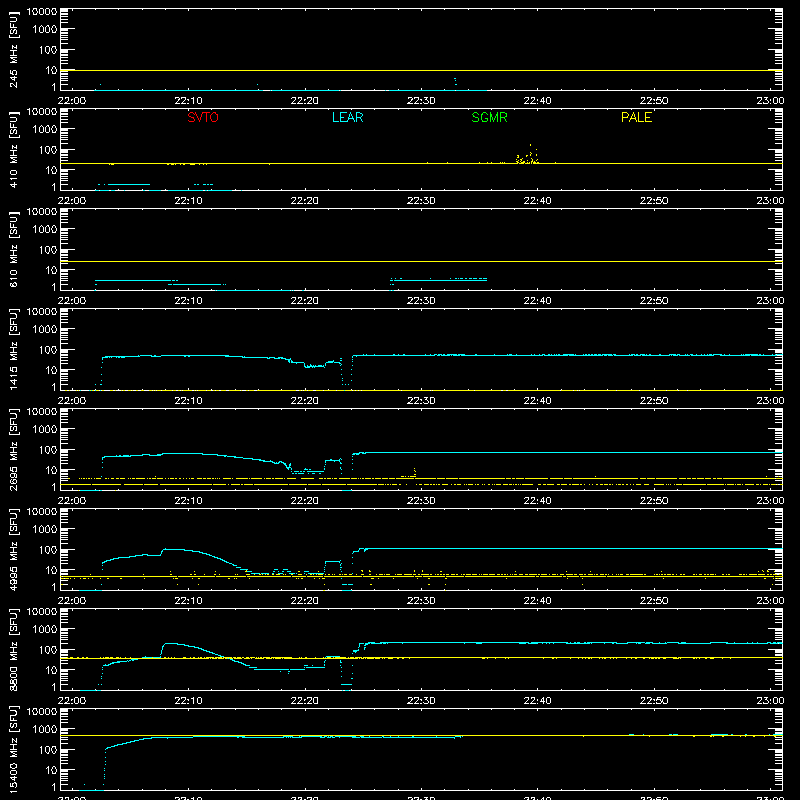Select the 4995 MHz [SFU] axis title
The image size is (800, 800).
(x=14, y=550)
